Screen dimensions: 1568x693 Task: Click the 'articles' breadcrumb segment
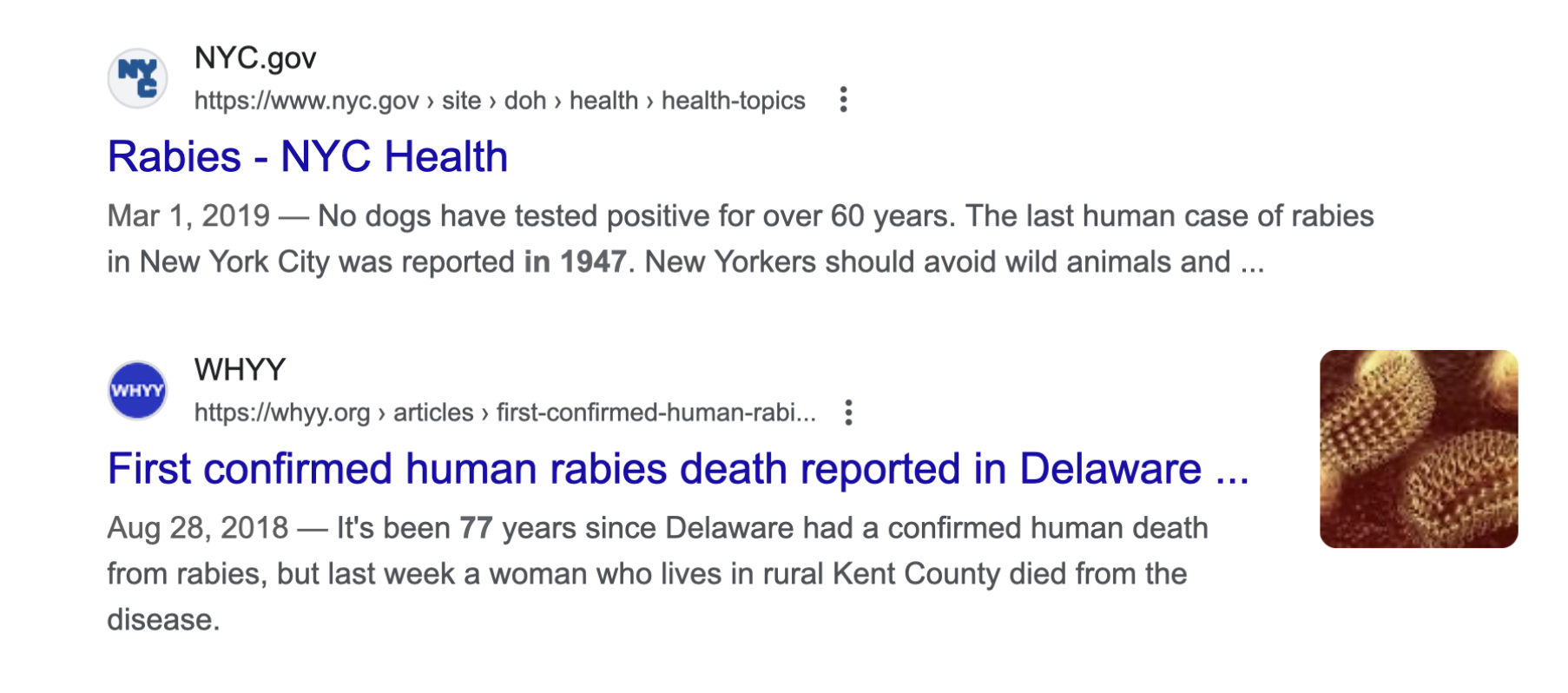433,412
